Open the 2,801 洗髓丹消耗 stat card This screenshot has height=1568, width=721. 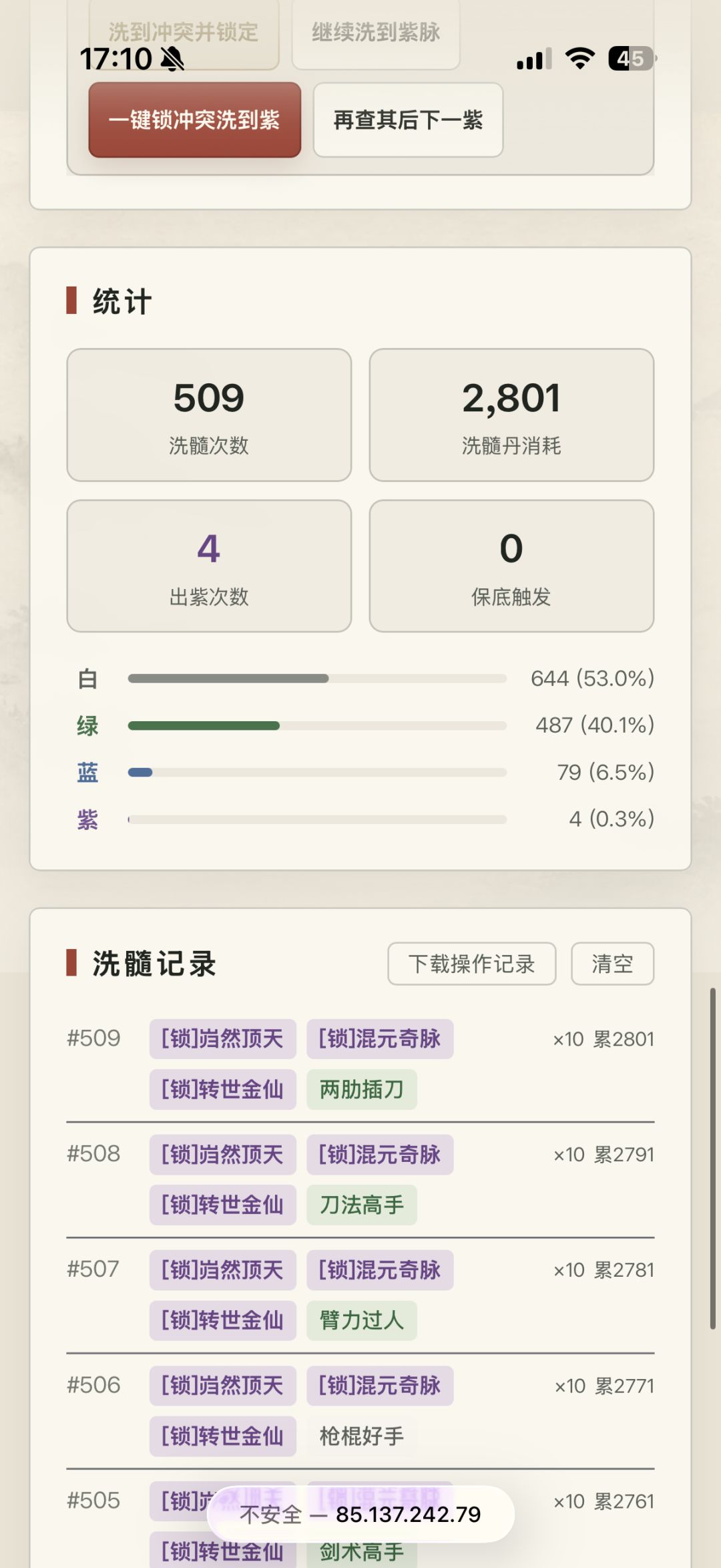[511, 415]
